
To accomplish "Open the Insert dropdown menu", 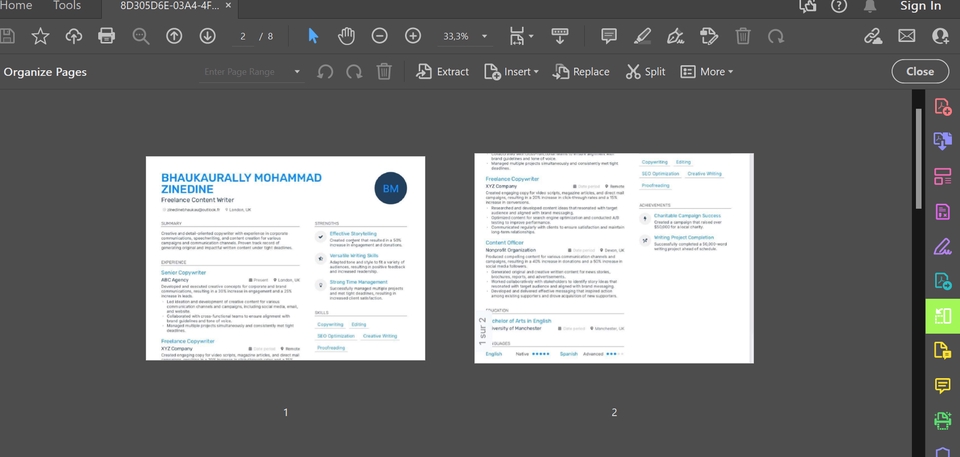I will (511, 72).
